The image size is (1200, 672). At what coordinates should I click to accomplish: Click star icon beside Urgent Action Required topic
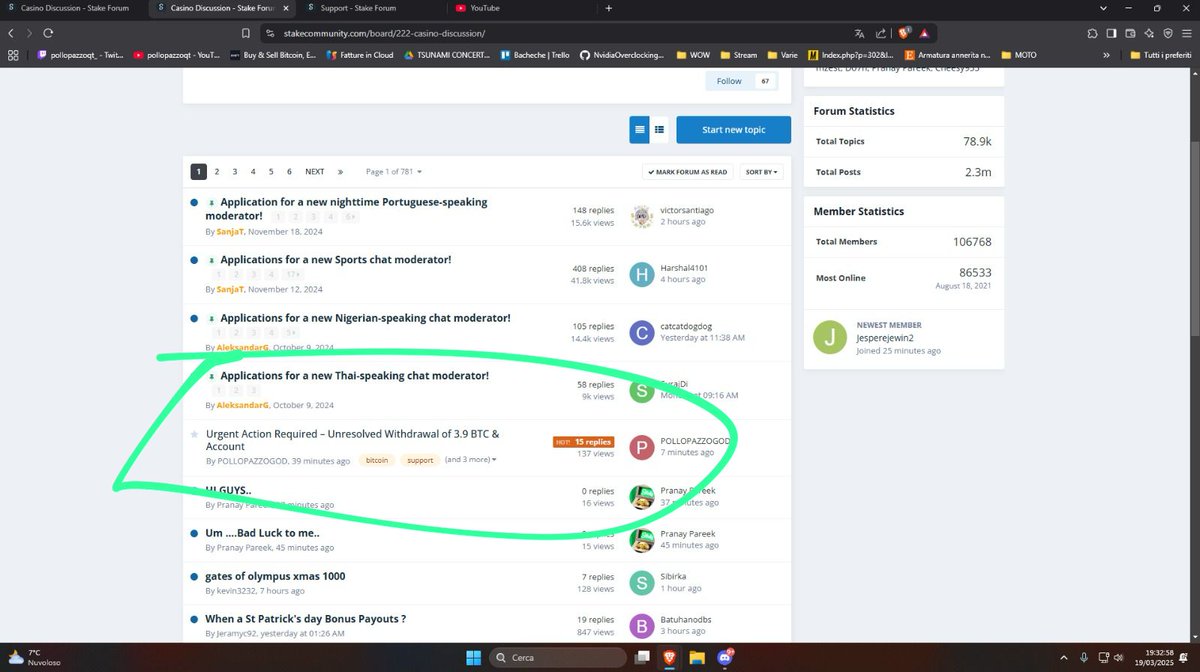[x=194, y=434]
